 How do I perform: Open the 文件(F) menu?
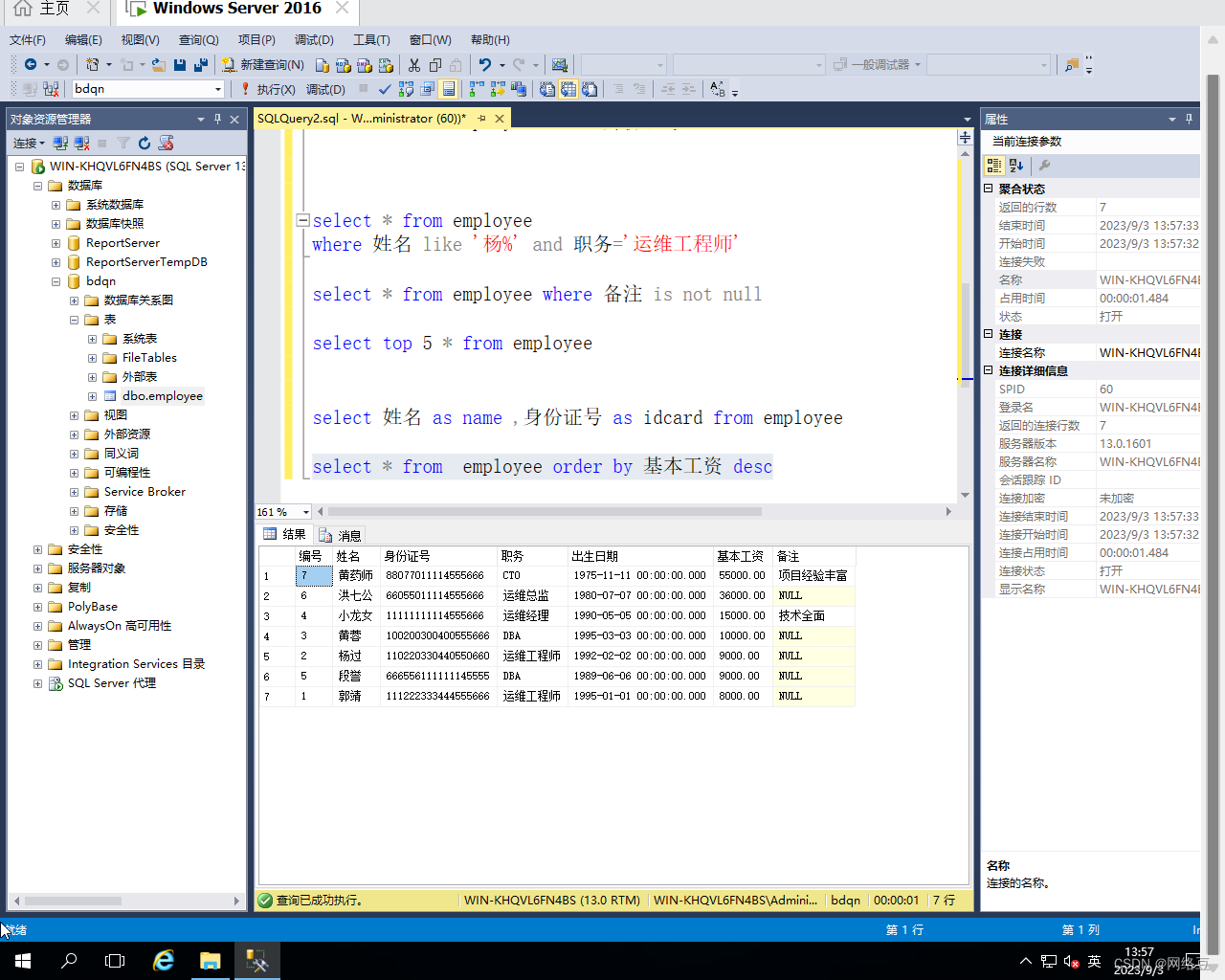click(28, 39)
